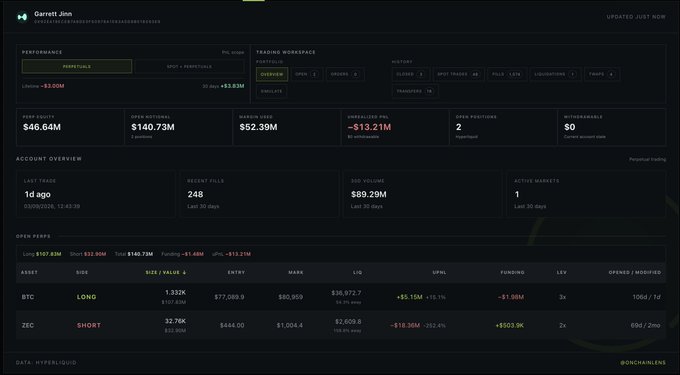The height and width of the screenshot is (375, 680).
Task: Open the Overview portfolio tab
Action: (x=272, y=74)
